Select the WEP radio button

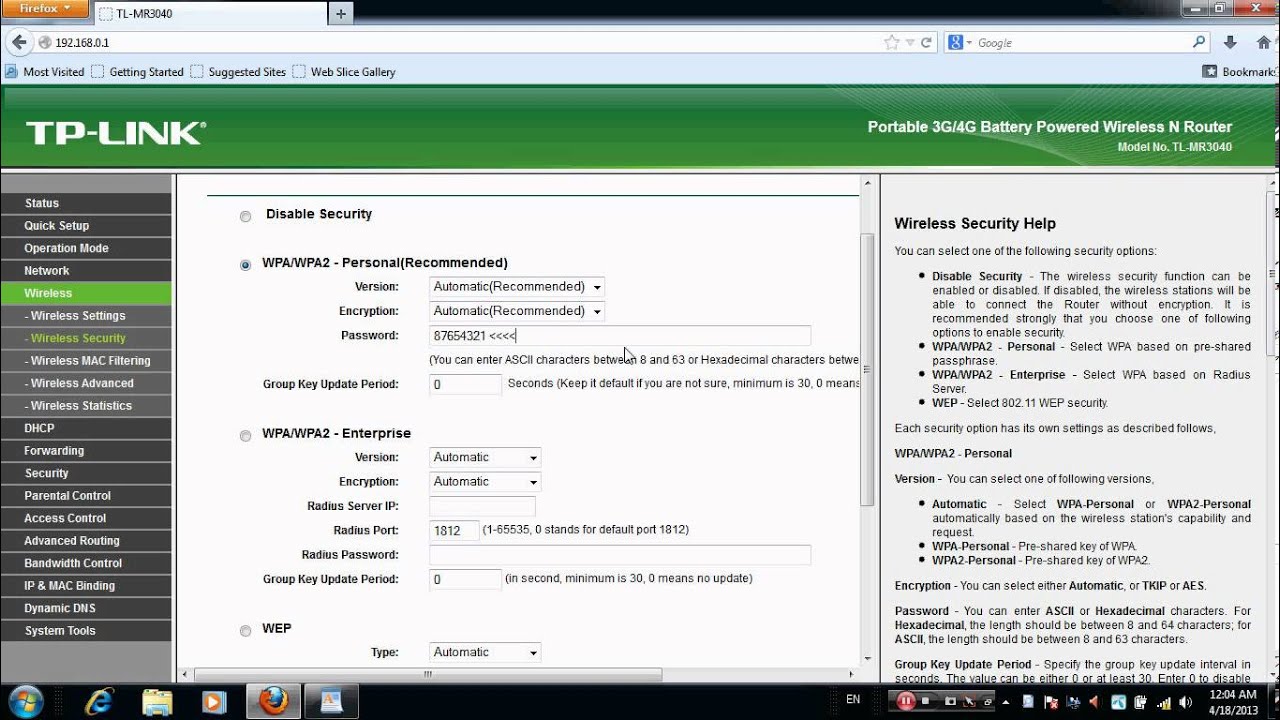point(245,630)
